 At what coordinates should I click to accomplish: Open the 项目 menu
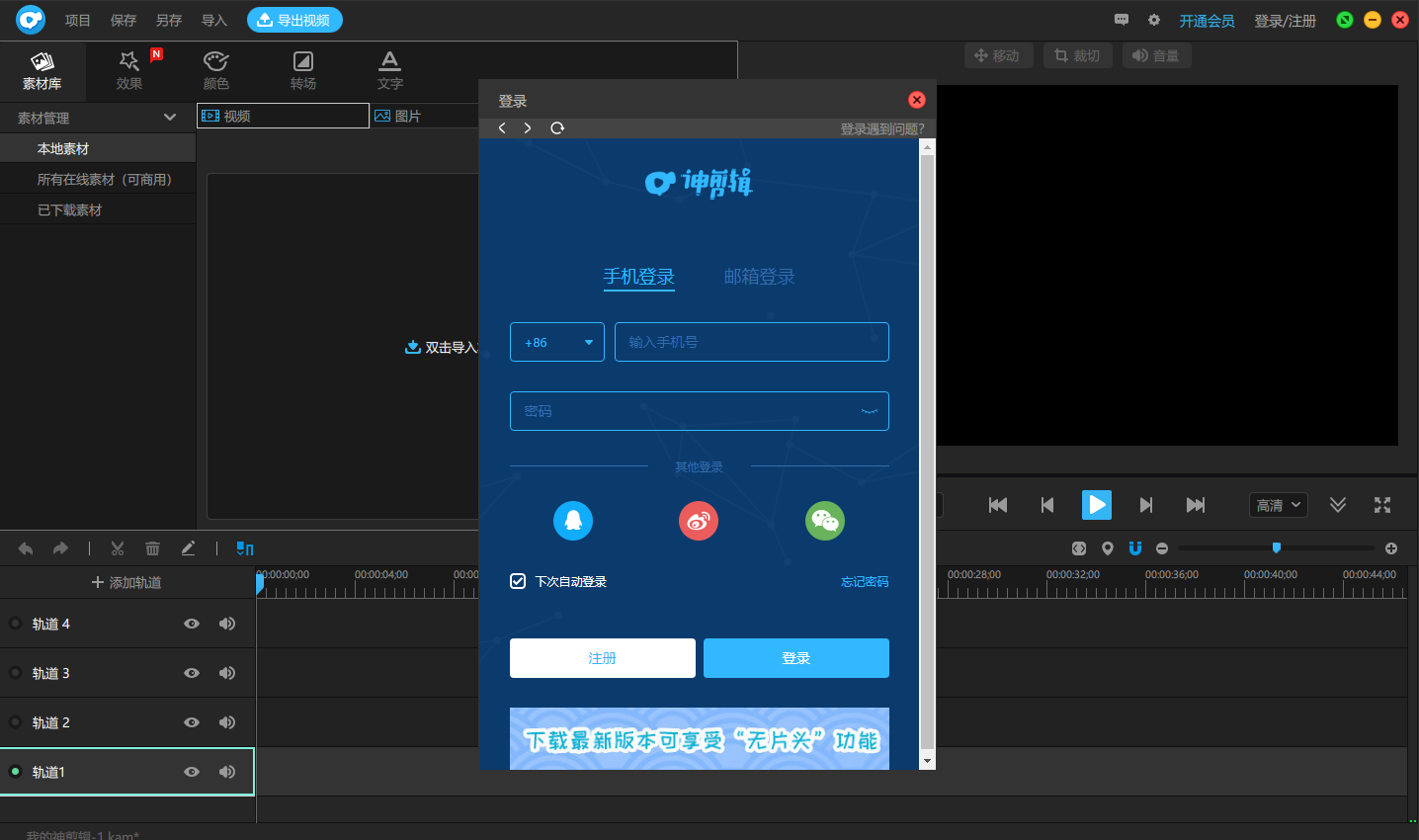pos(77,20)
